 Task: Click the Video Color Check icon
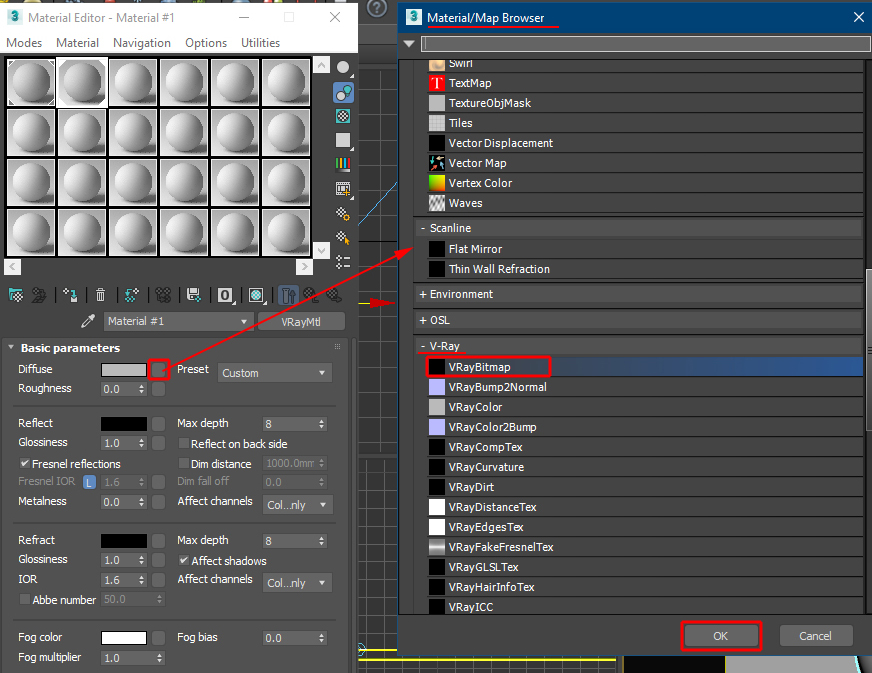click(x=344, y=164)
